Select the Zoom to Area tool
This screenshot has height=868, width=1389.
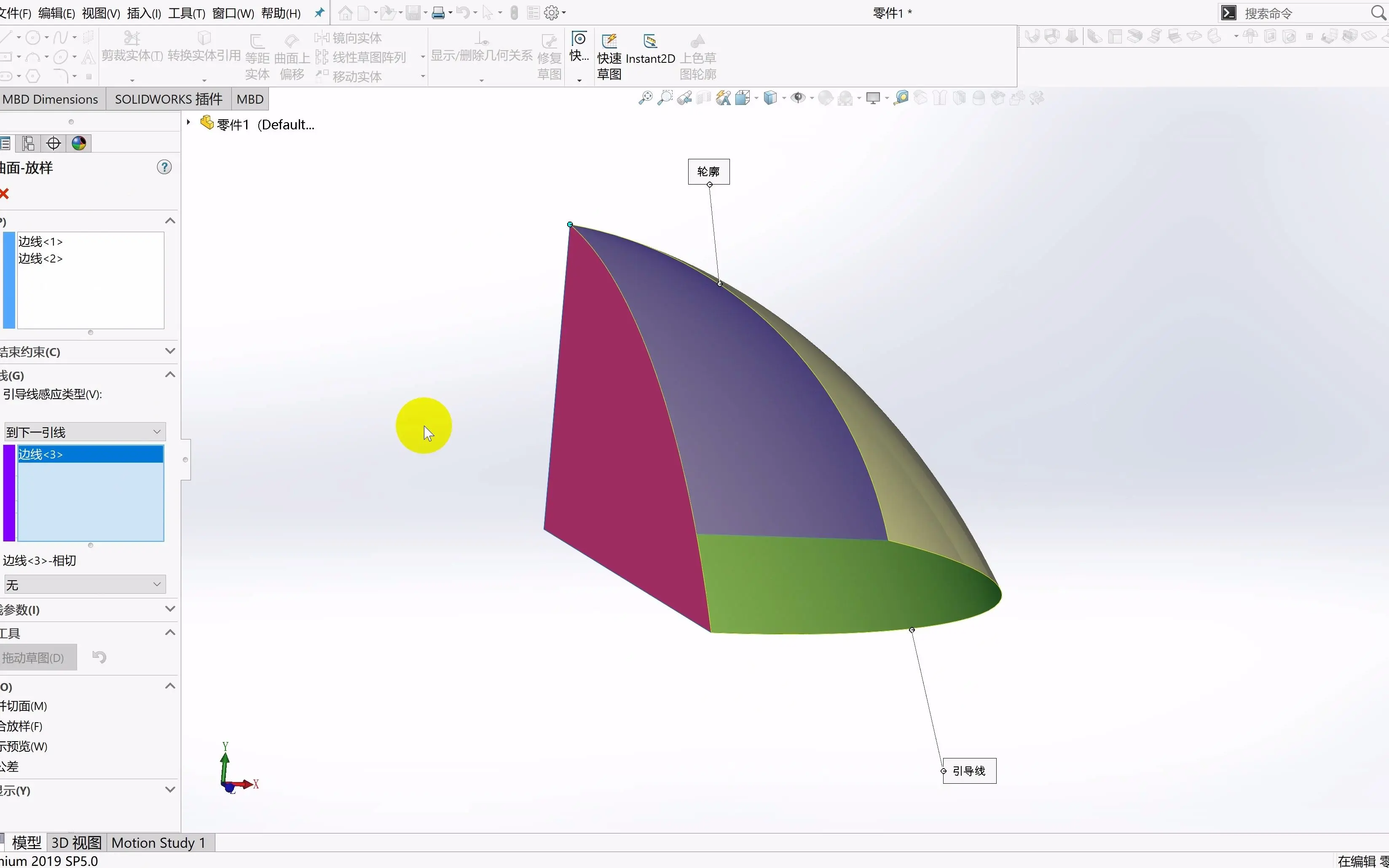tap(665, 98)
